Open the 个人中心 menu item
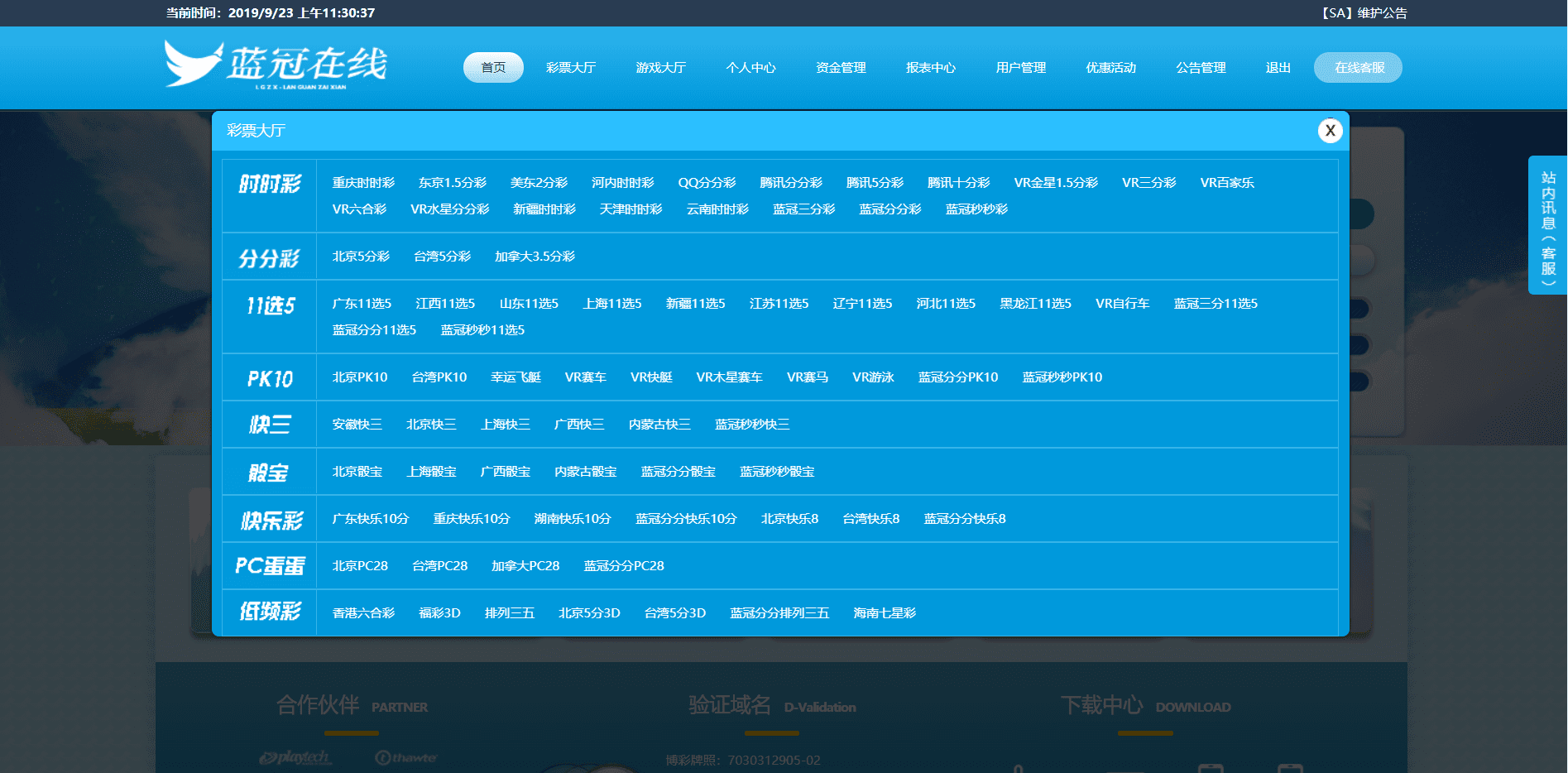 pos(750,68)
